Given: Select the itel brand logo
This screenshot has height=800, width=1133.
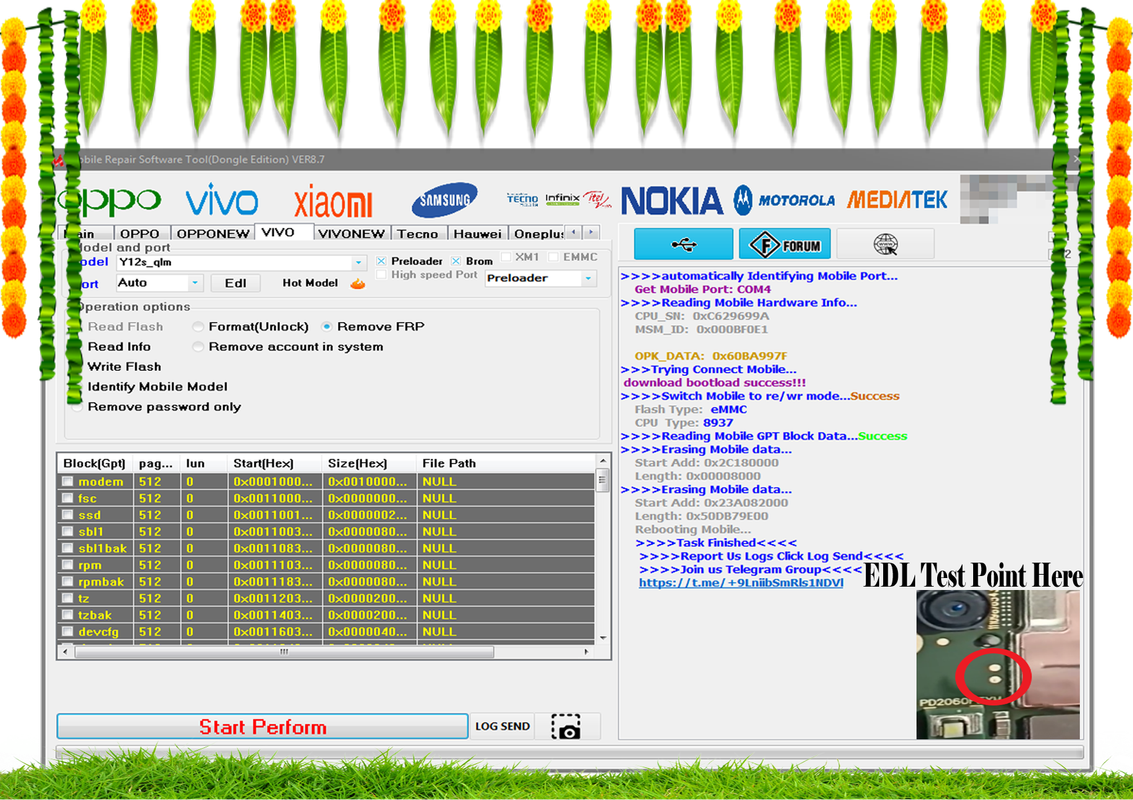Looking at the screenshot, I should click(598, 199).
